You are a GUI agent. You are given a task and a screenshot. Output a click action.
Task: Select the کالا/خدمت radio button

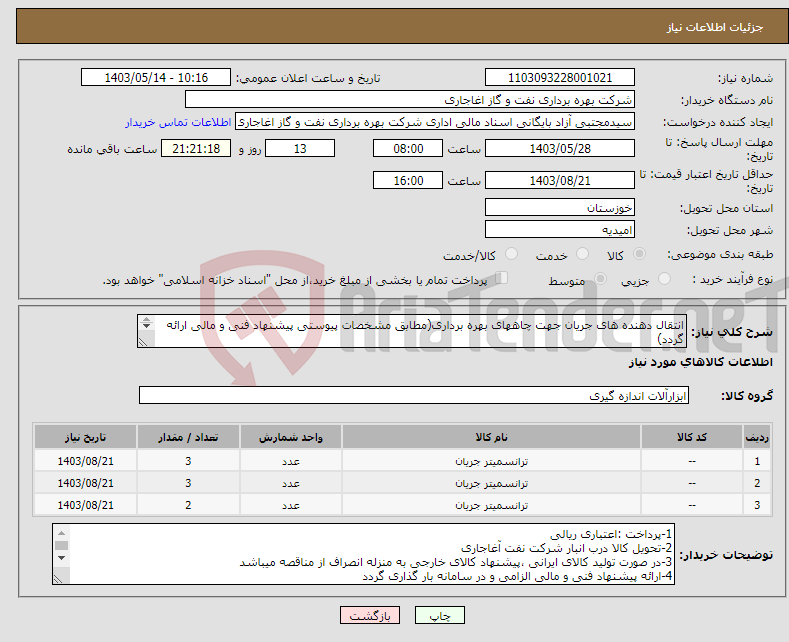click(511, 254)
